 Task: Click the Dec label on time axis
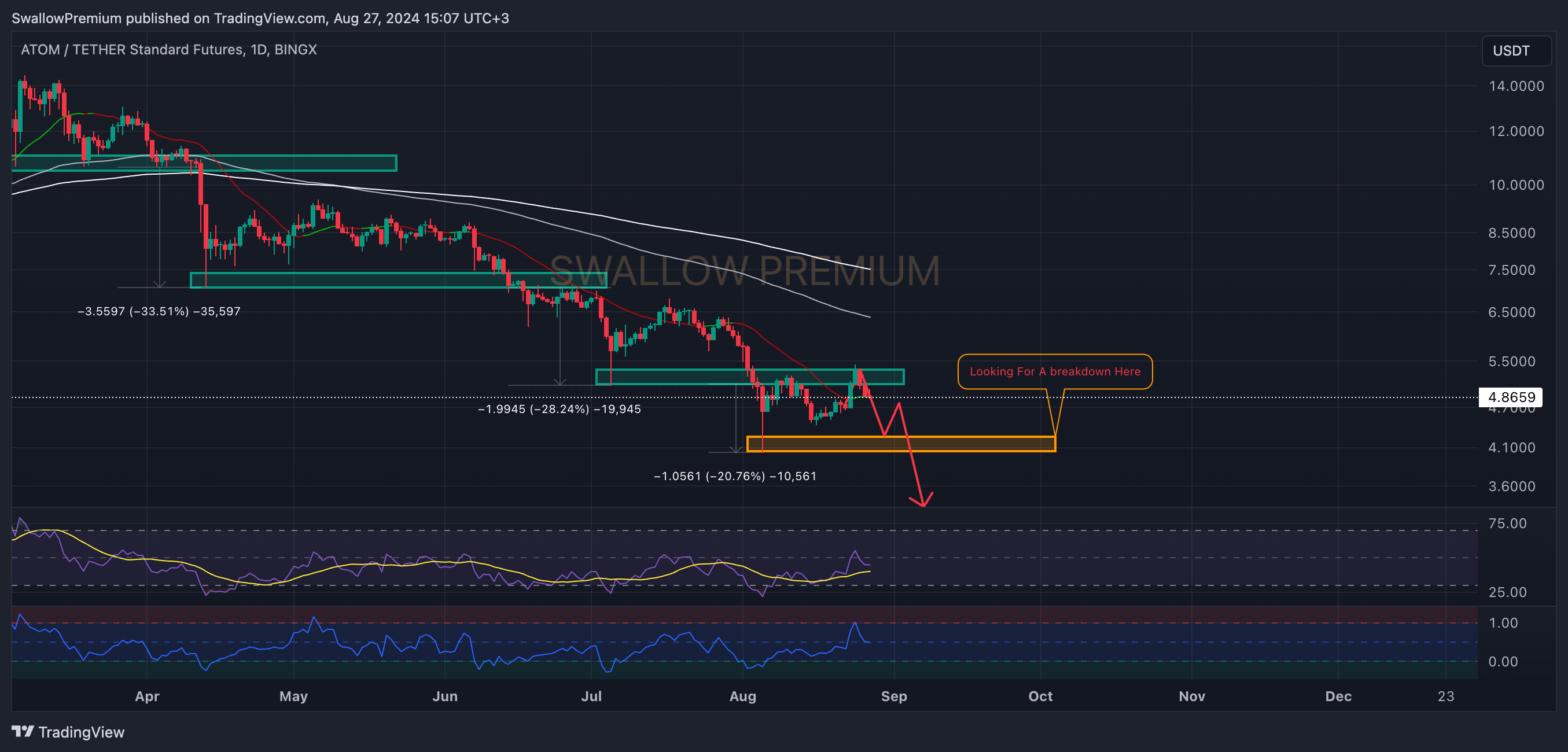1338,696
